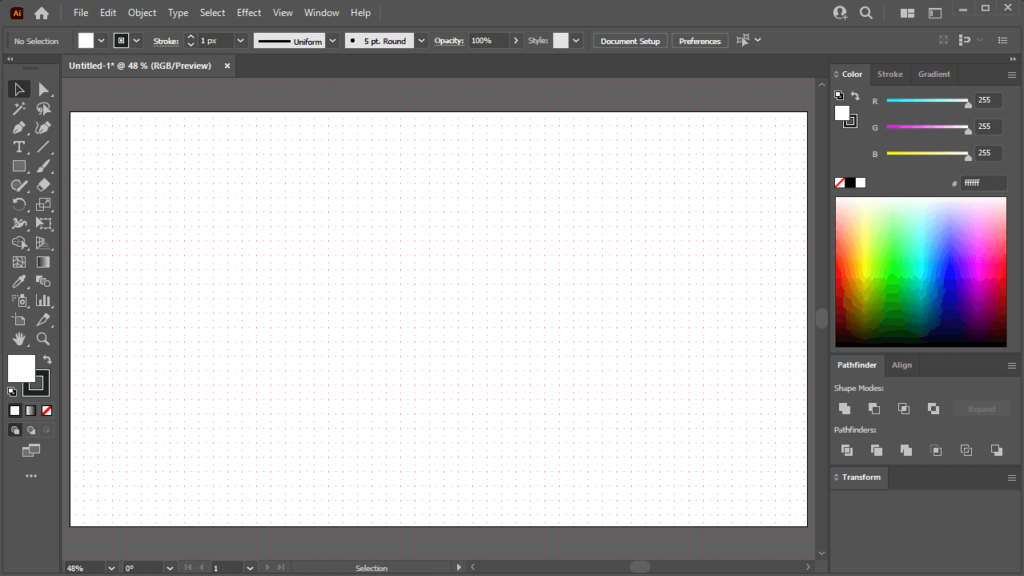1024x576 pixels.
Task: Select the Type tool
Action: click(19, 147)
